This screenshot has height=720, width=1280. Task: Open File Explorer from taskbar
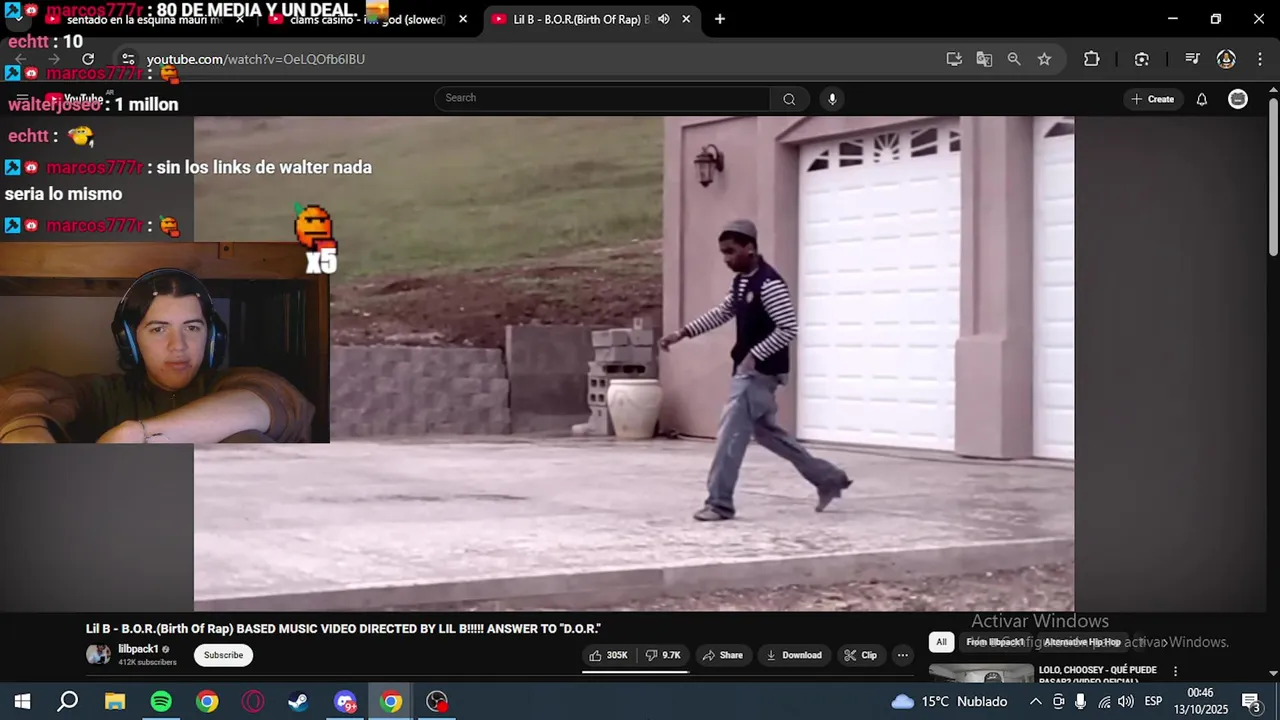point(115,701)
